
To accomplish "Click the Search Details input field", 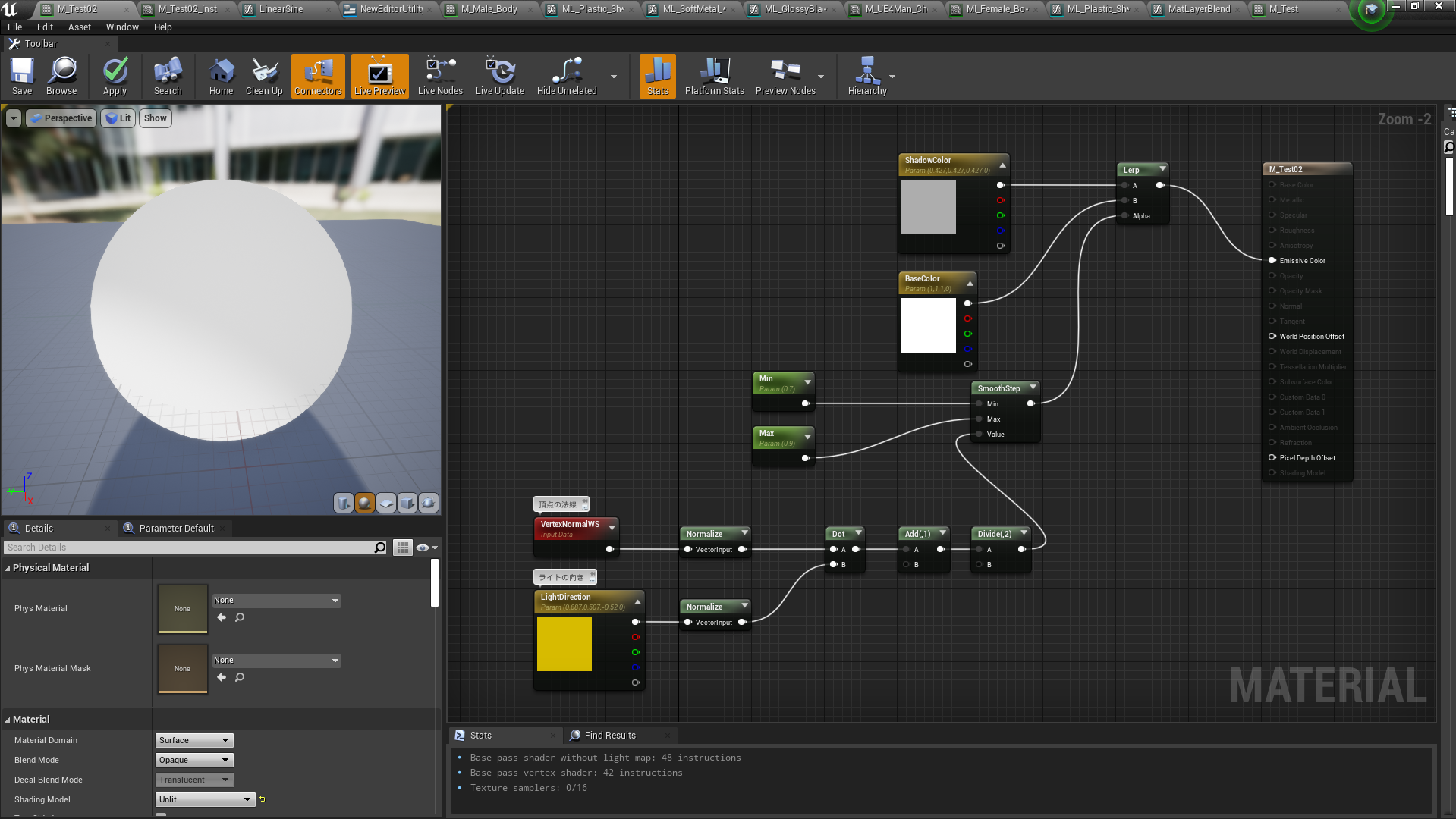I will click(x=190, y=548).
